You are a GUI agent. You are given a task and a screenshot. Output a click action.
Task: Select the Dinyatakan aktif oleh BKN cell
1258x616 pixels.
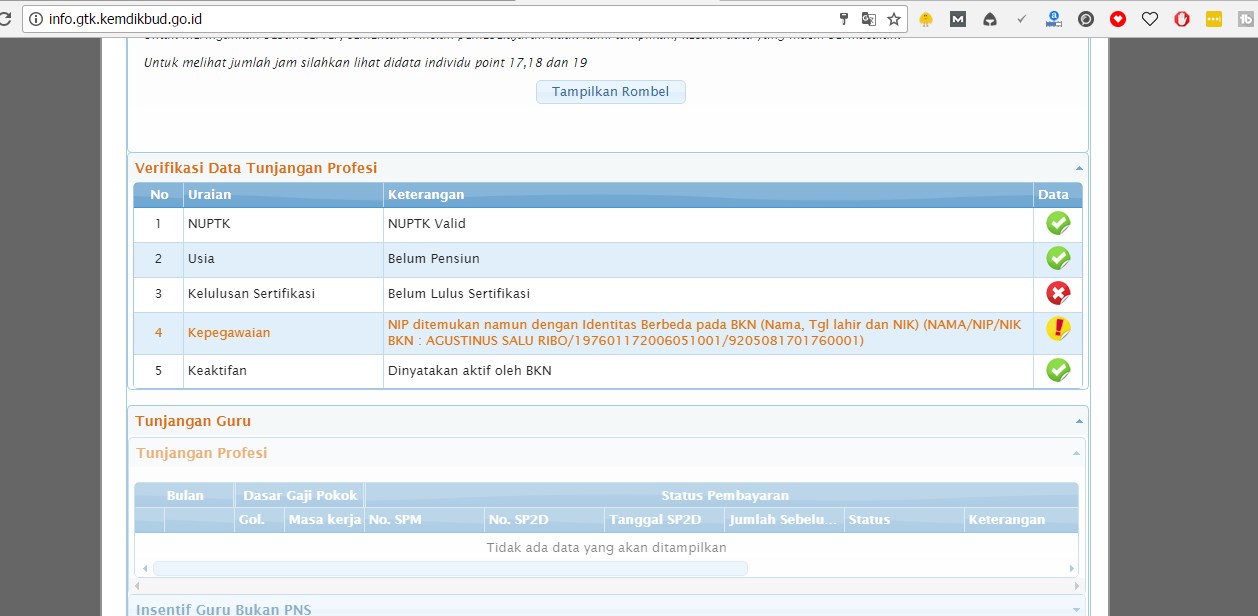click(x=708, y=371)
